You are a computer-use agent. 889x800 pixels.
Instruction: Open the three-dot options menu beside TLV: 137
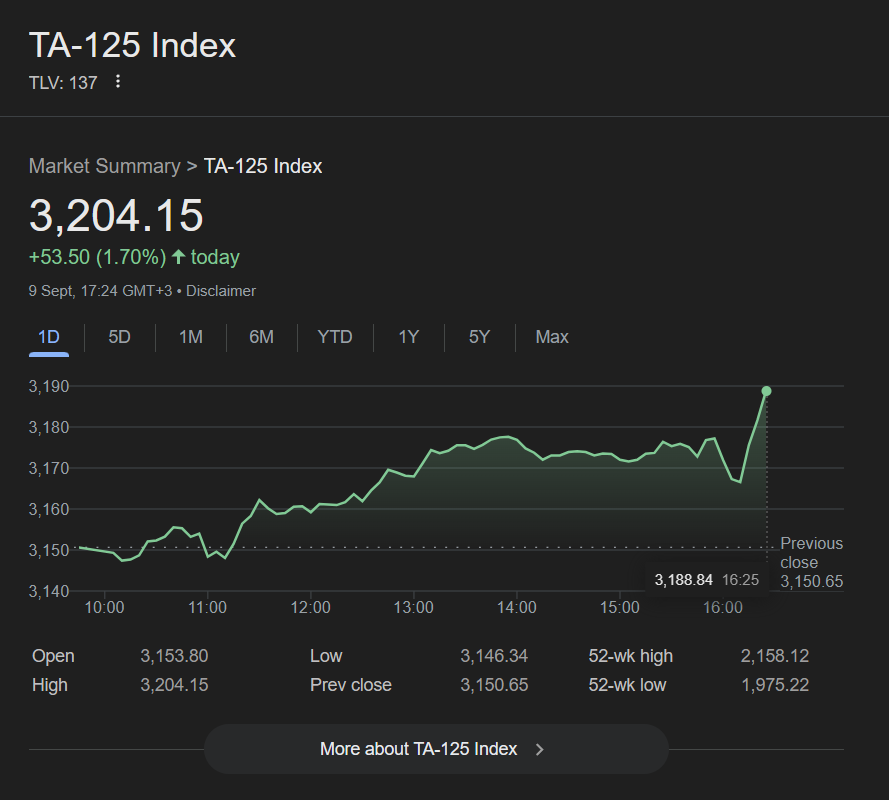click(117, 82)
